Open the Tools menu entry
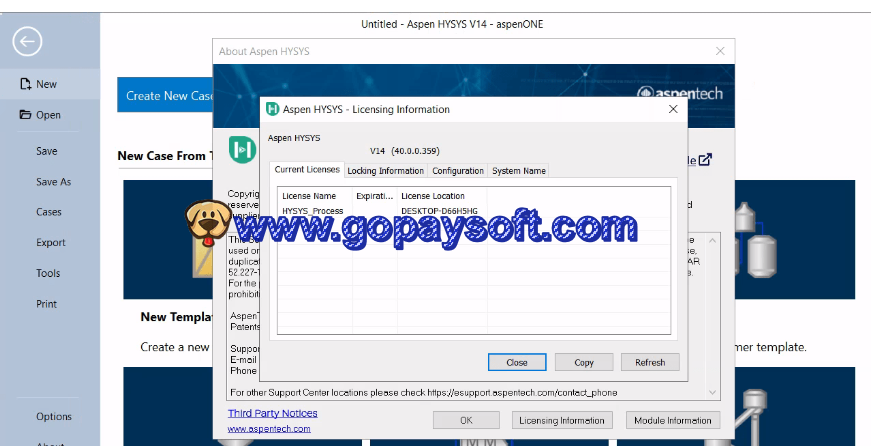Screen dimensions: 871x446 48,273
